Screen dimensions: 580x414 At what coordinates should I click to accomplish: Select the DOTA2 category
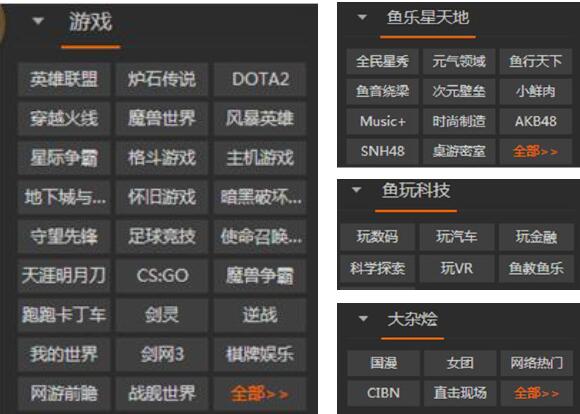(260, 79)
